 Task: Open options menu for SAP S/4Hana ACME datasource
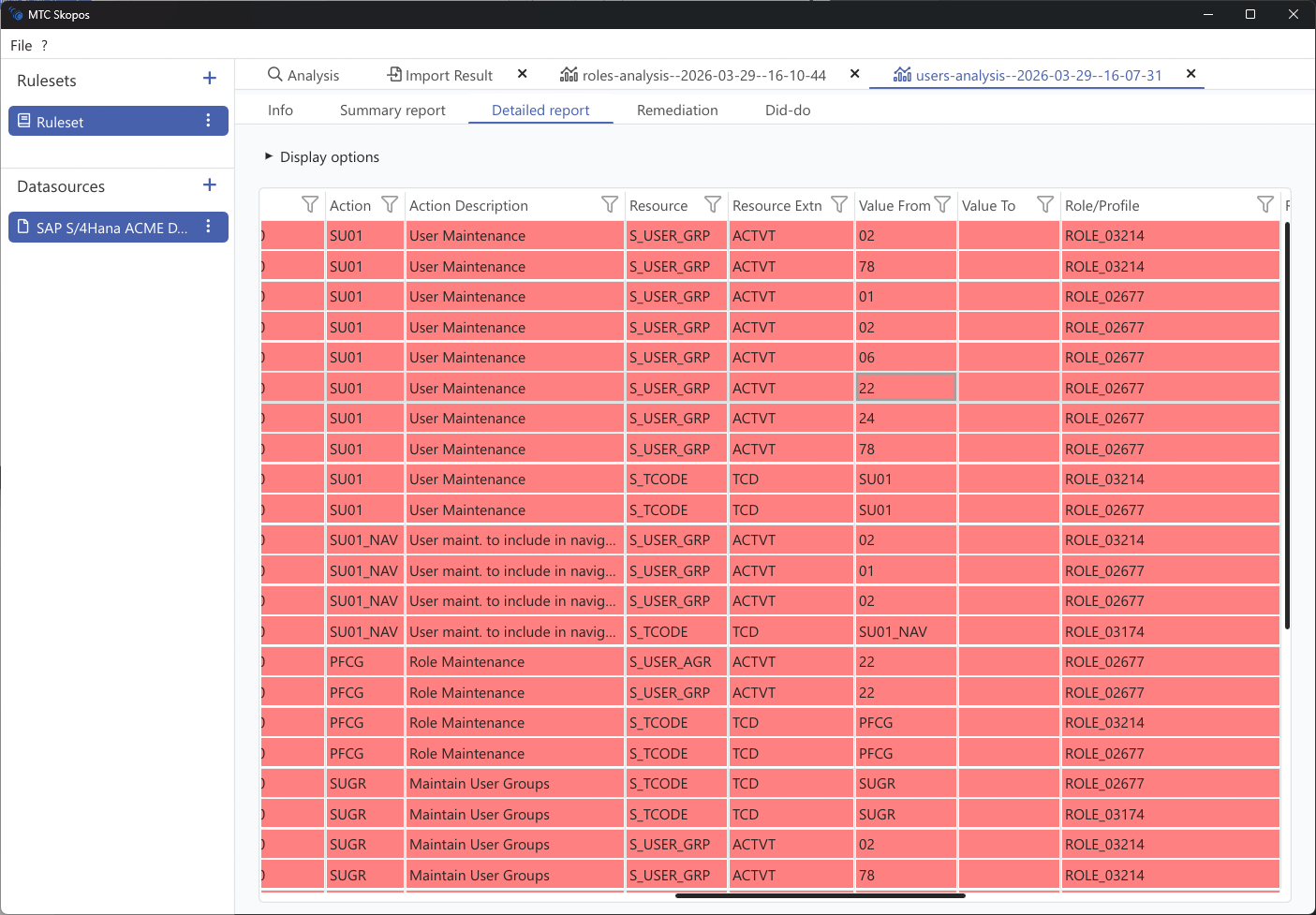(208, 227)
